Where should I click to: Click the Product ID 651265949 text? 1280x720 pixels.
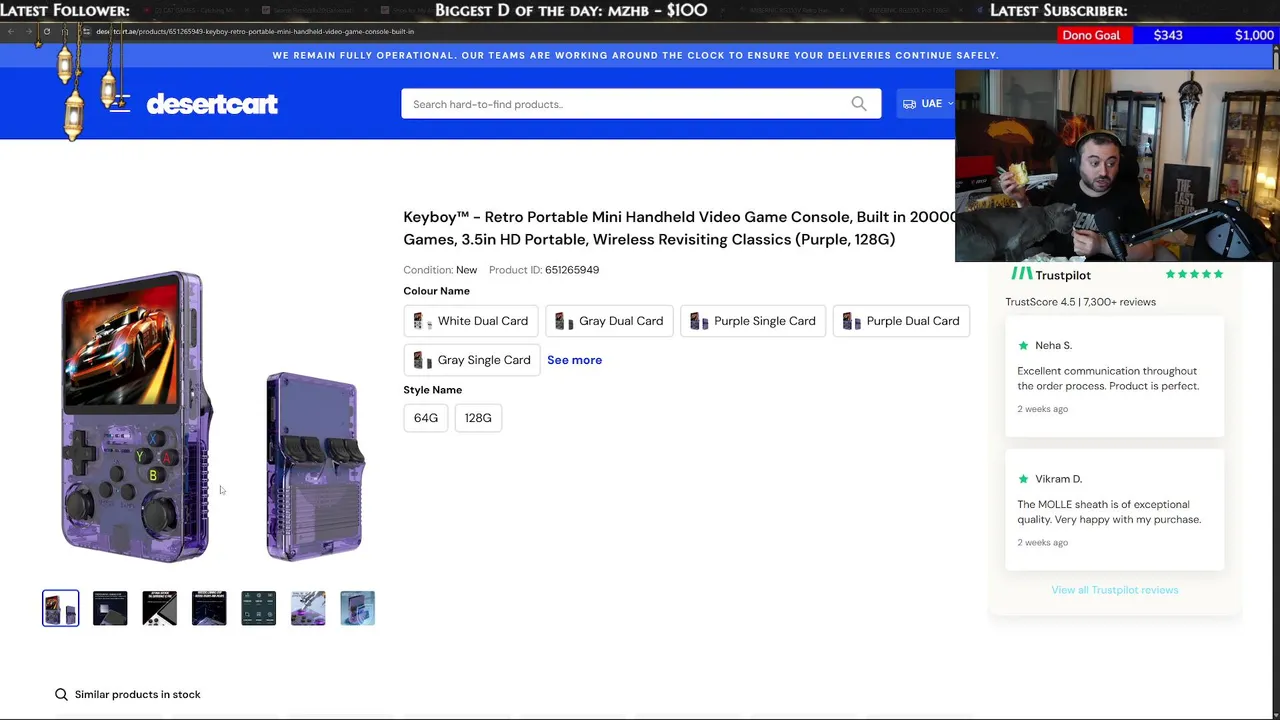tap(544, 270)
